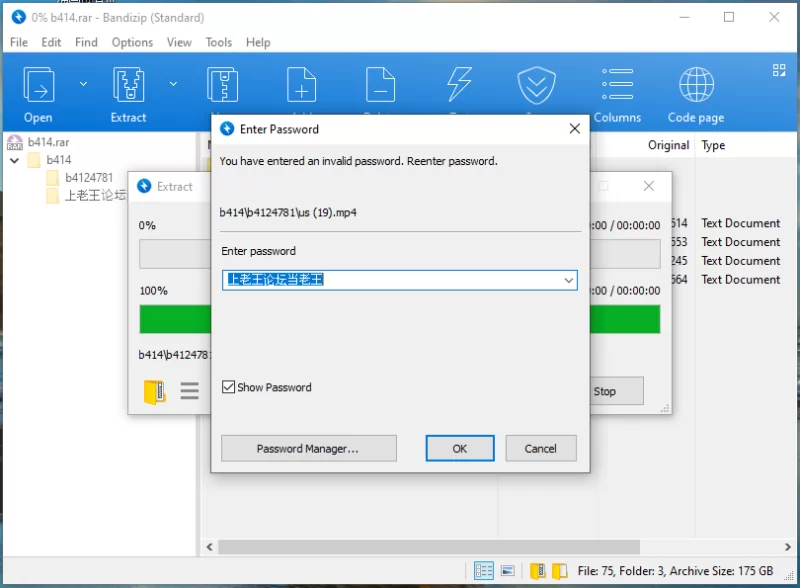The image size is (800, 588).
Task: Sort by the Original column header
Action: coord(668,145)
